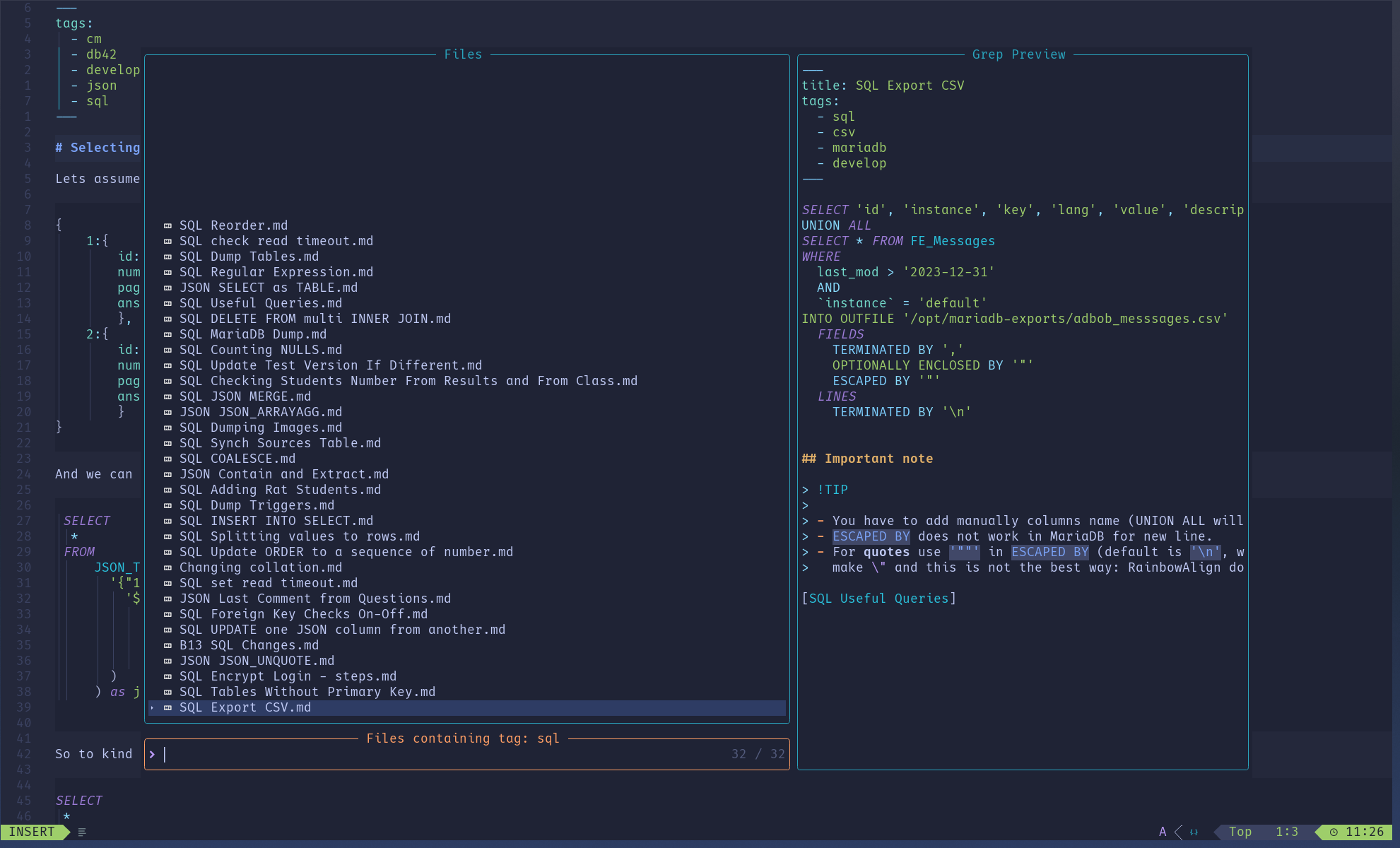This screenshot has width=1400, height=848.
Task: Follow the [SQL Useful Queries] link in the preview
Action: coord(878,599)
